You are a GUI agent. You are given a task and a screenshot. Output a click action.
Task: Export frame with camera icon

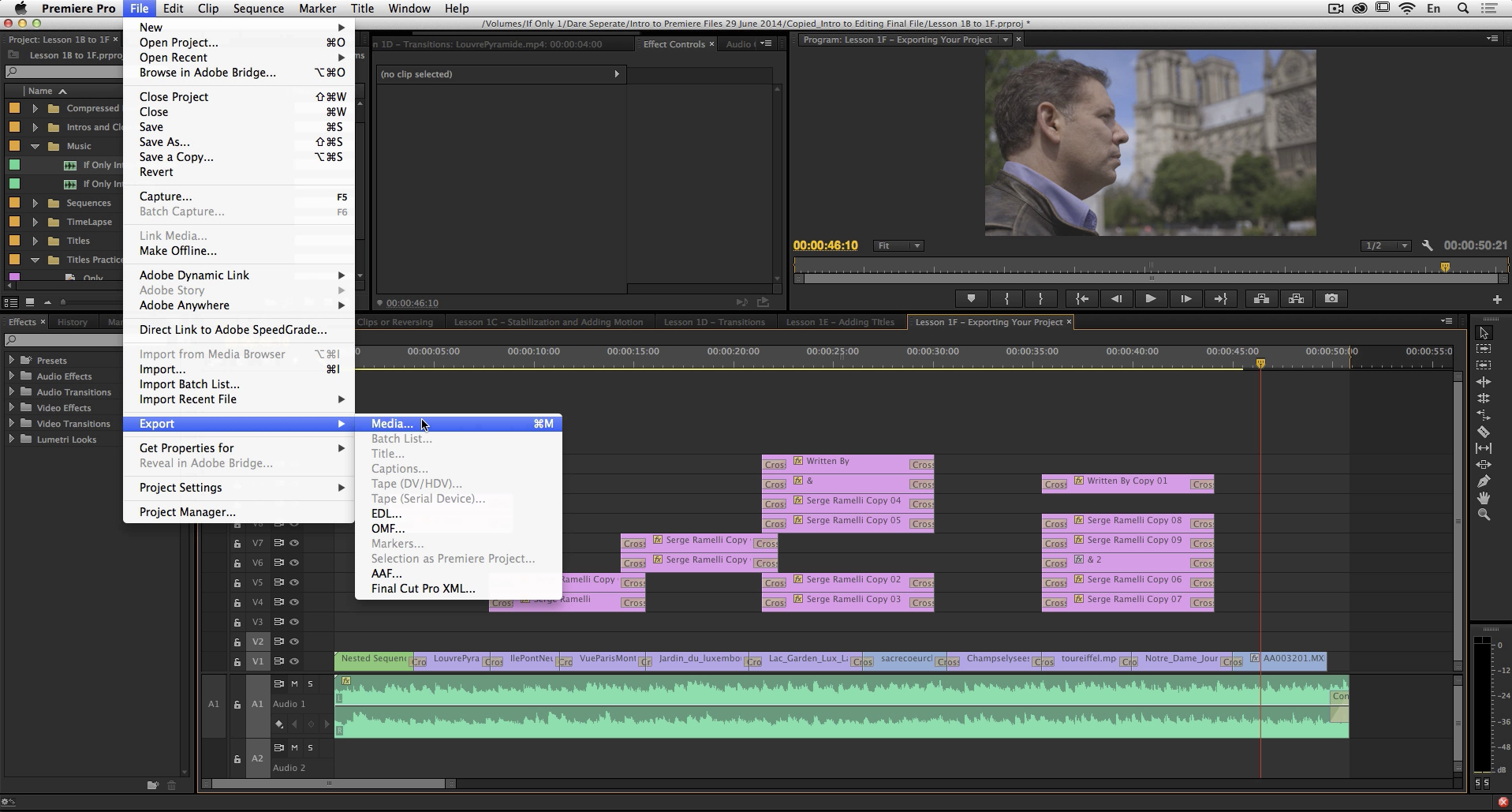click(1331, 298)
